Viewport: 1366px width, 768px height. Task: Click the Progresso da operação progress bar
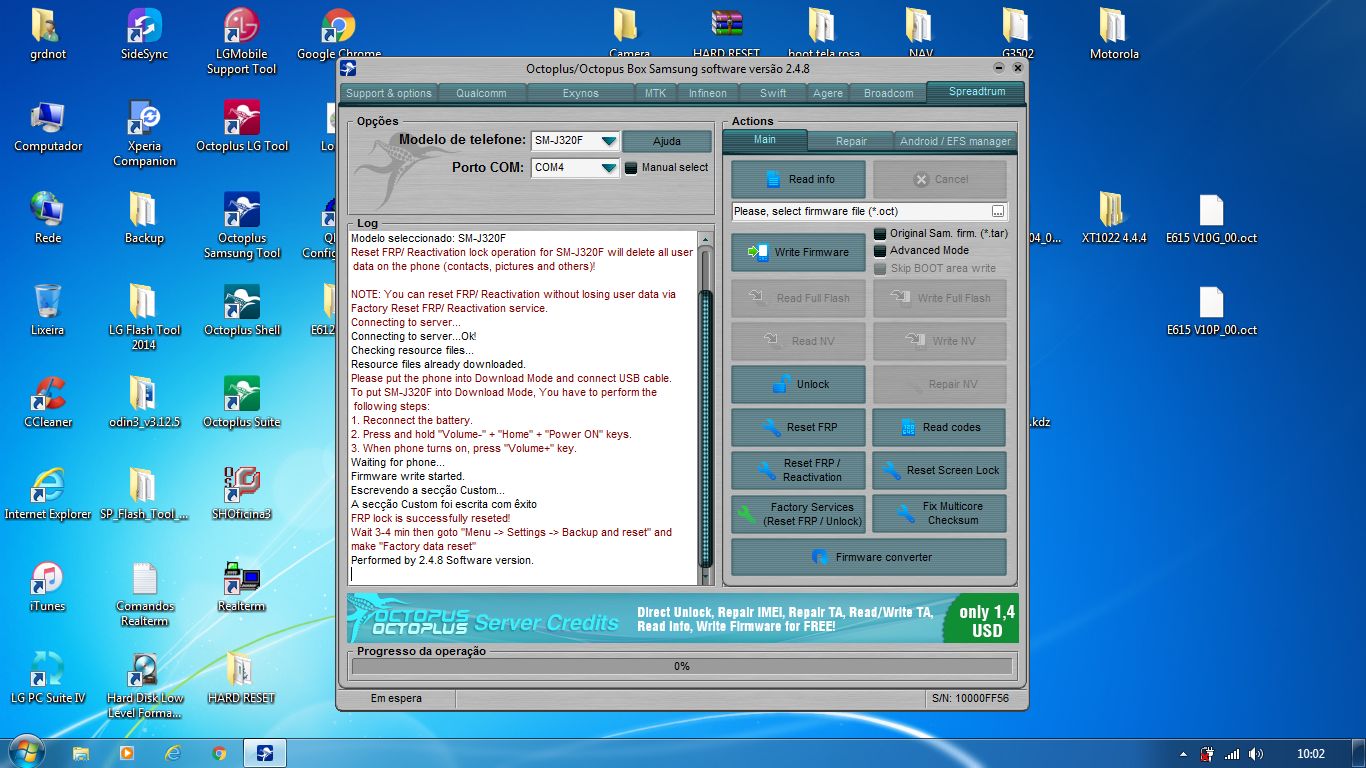point(681,666)
